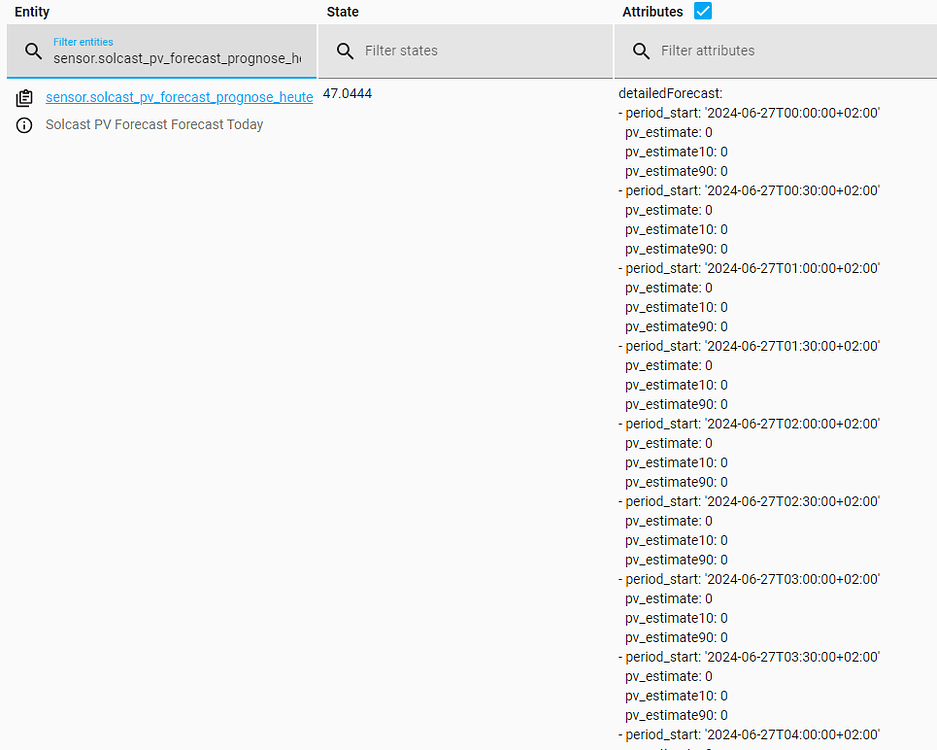937x750 pixels.
Task: Click the State column header
Action: coord(342,11)
